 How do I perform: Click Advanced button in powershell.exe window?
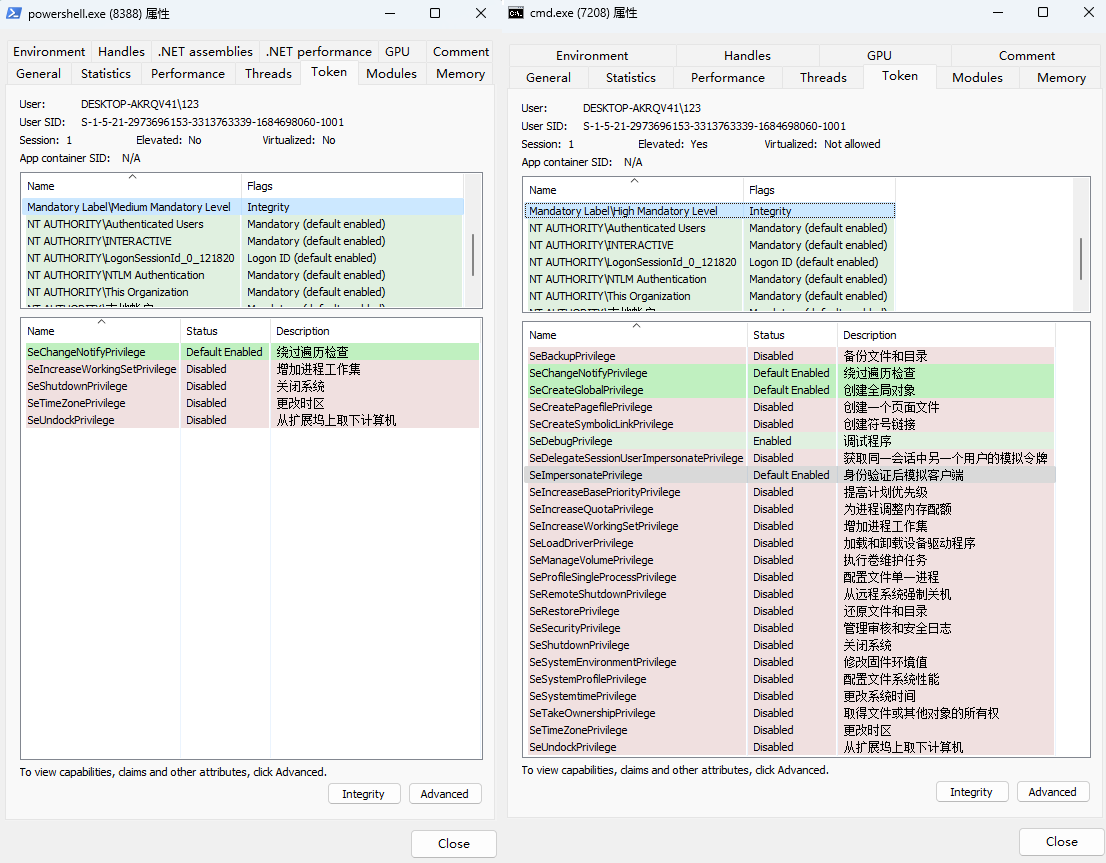[444, 794]
